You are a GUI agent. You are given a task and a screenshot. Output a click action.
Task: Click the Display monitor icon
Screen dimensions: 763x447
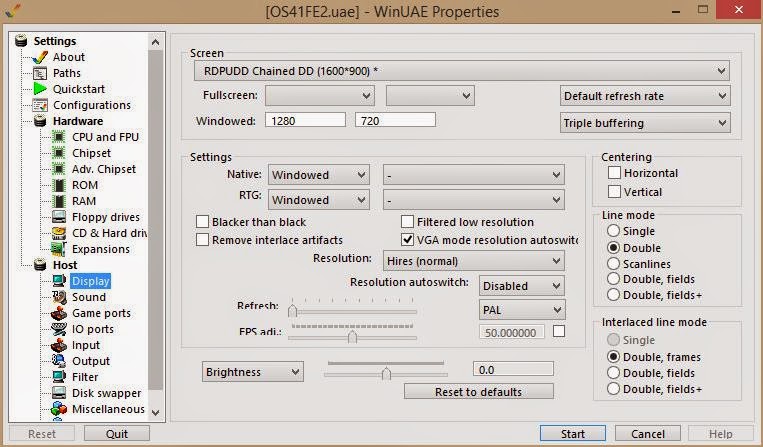[x=59, y=281]
